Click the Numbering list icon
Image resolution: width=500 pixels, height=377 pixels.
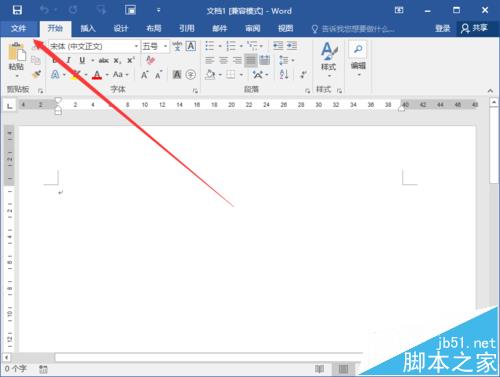[231, 46]
